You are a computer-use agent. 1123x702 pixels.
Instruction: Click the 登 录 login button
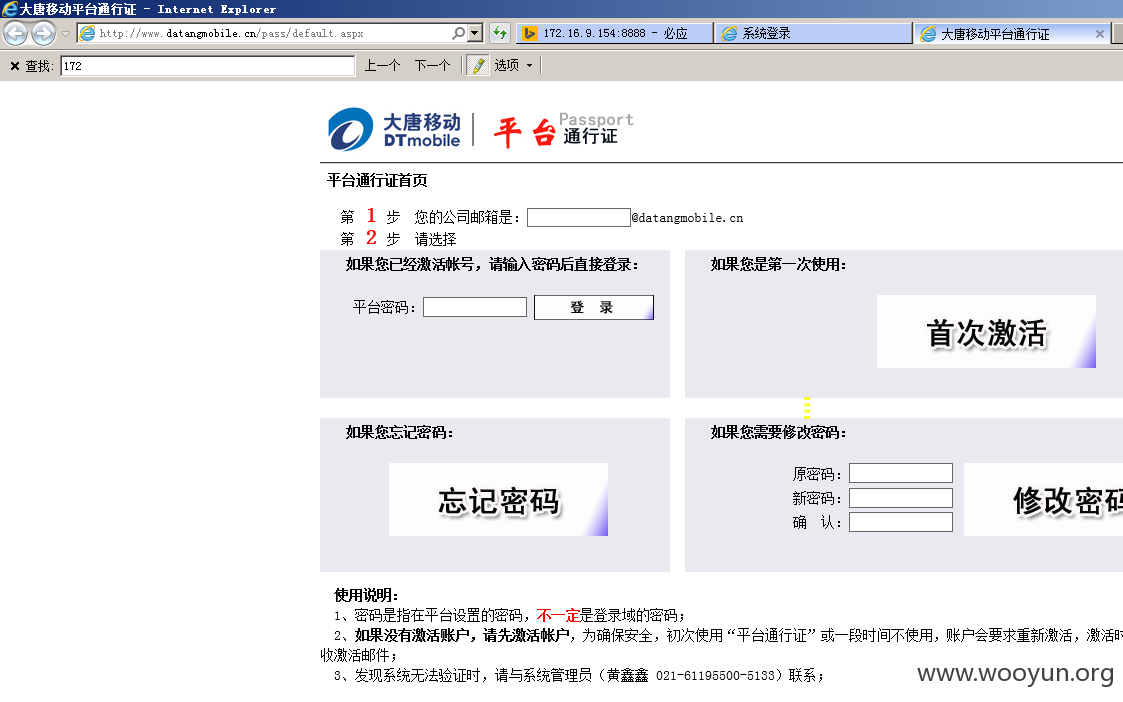[x=594, y=307]
